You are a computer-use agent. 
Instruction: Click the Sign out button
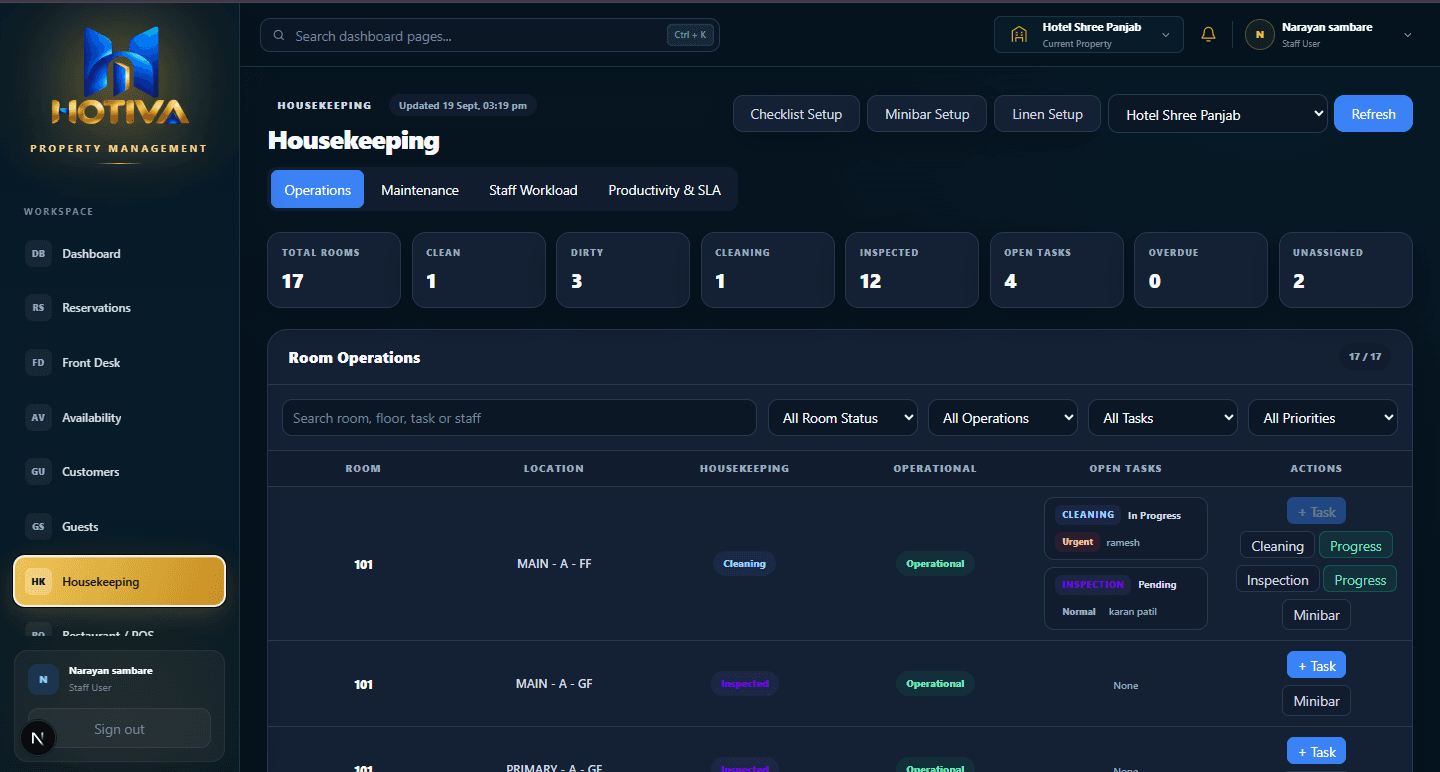click(x=119, y=729)
